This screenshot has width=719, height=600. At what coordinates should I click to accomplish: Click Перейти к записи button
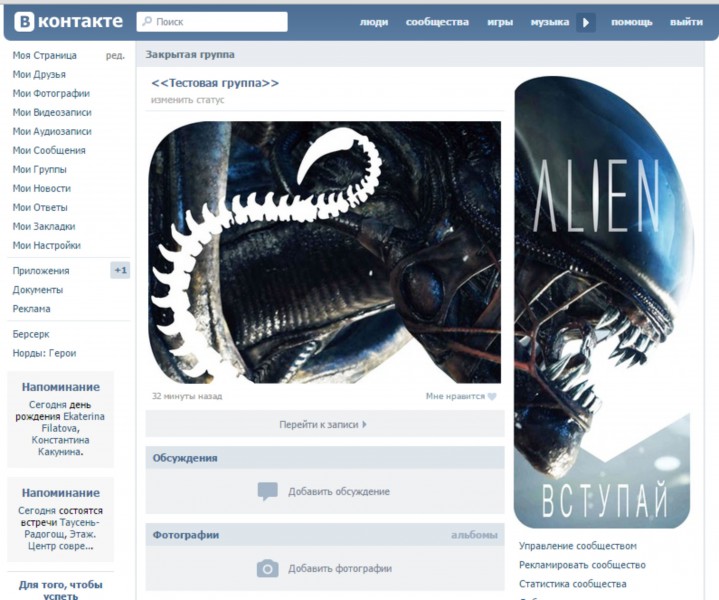pos(325,424)
